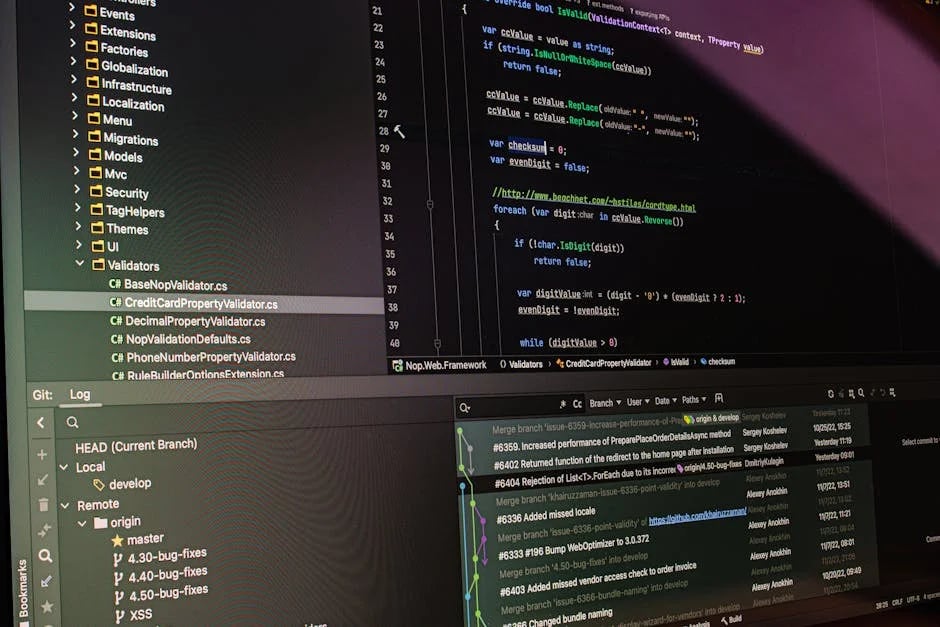Toggle the regex button in the log search field
This screenshot has height=627, width=940.
click(562, 405)
